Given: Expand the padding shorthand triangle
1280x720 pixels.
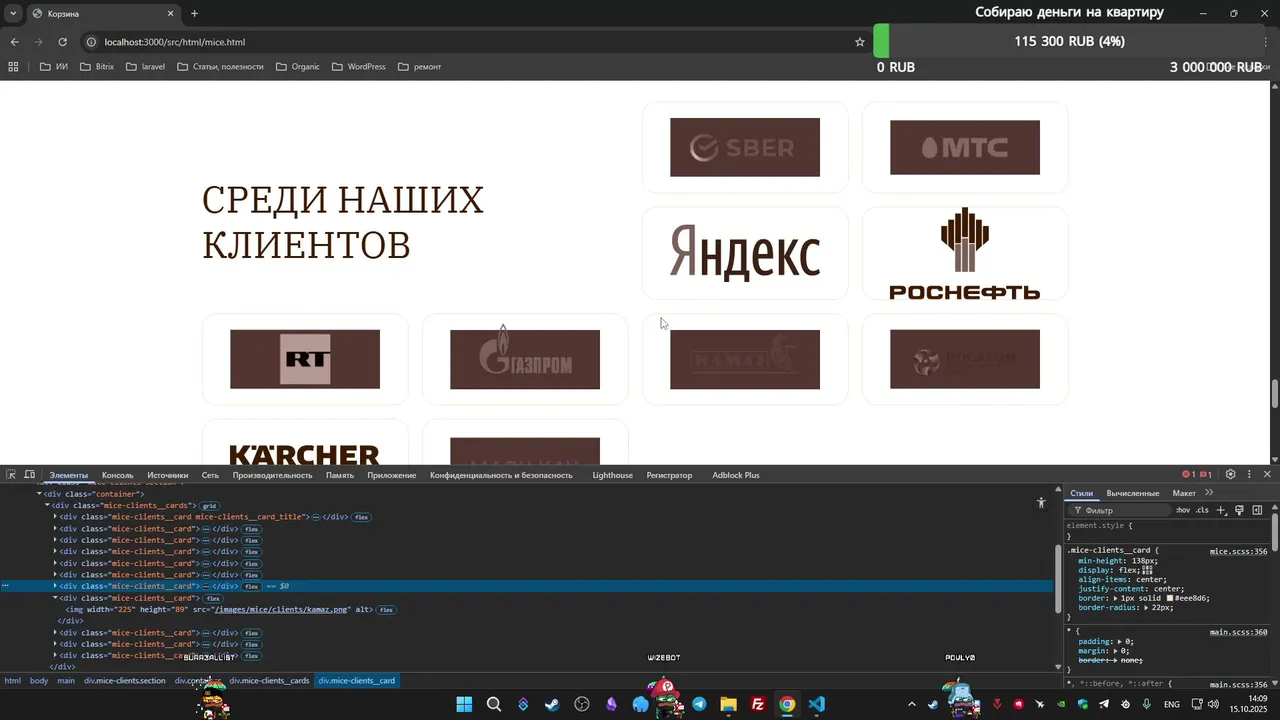Looking at the screenshot, I should click(x=1119, y=642).
